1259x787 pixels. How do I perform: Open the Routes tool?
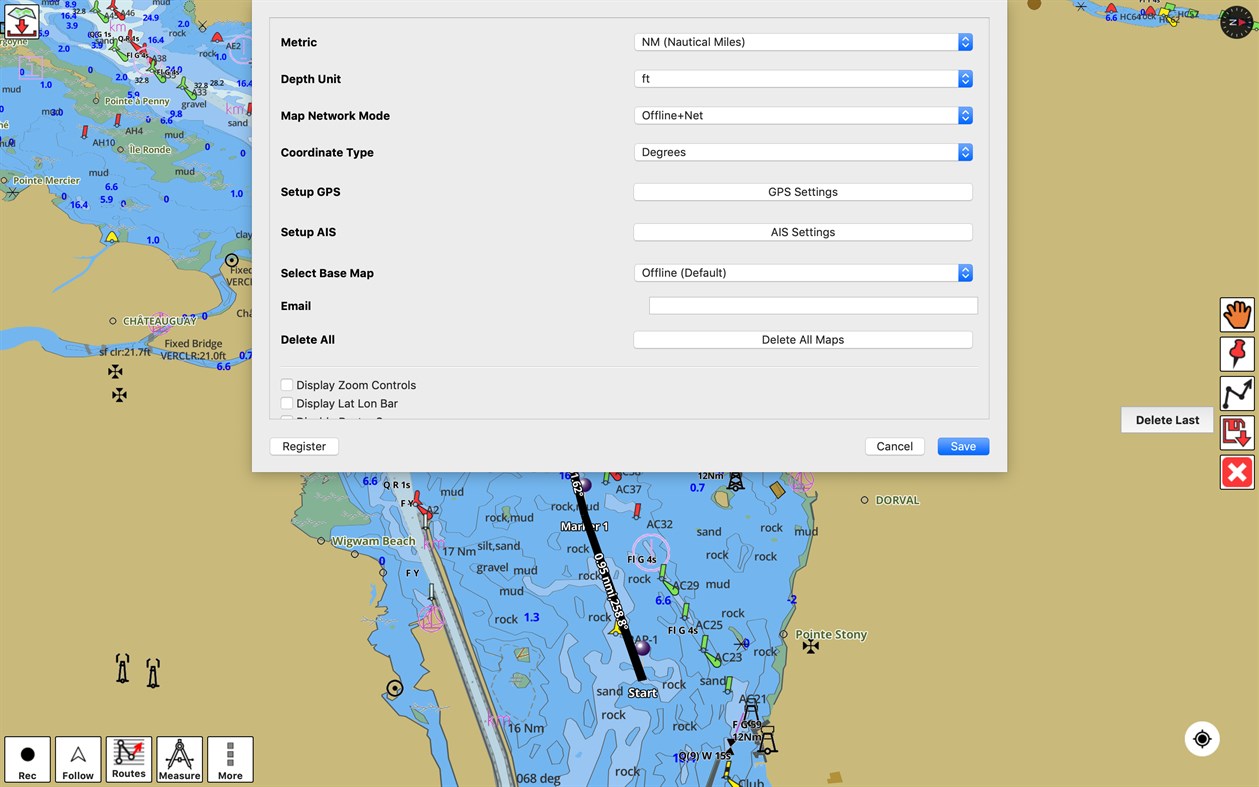coord(128,759)
